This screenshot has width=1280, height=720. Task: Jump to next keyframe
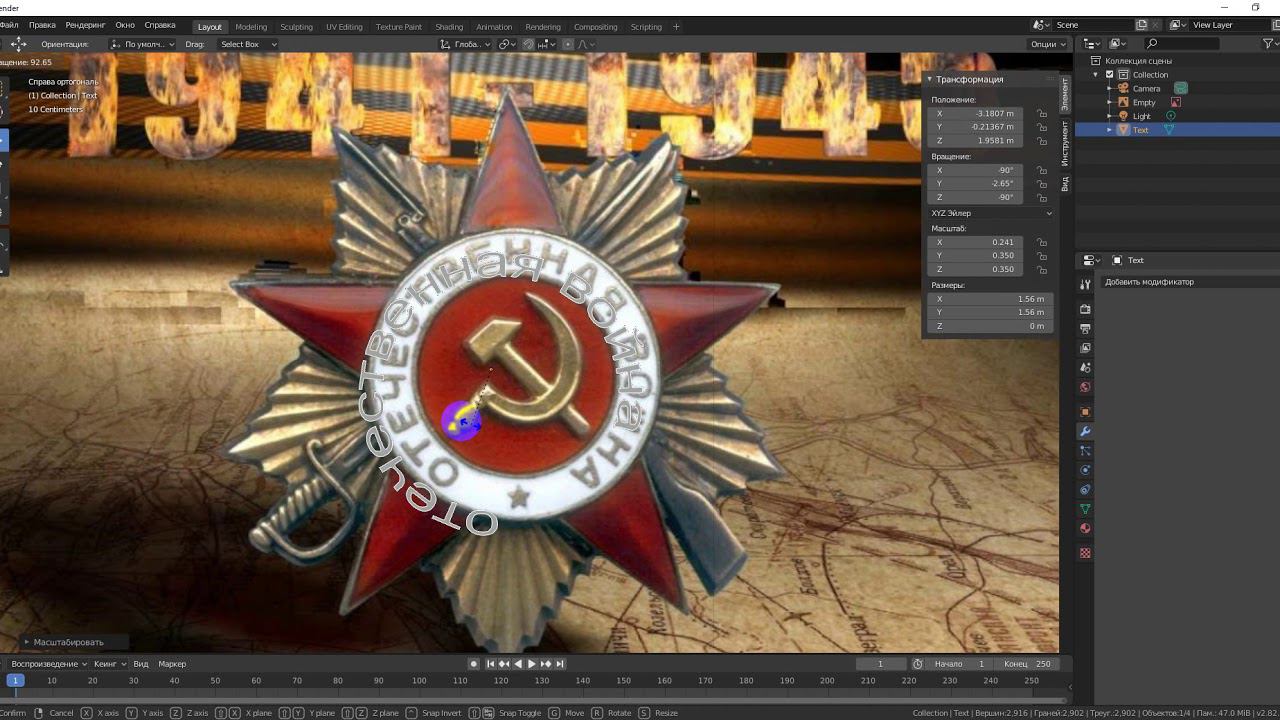pyautogui.click(x=546, y=664)
